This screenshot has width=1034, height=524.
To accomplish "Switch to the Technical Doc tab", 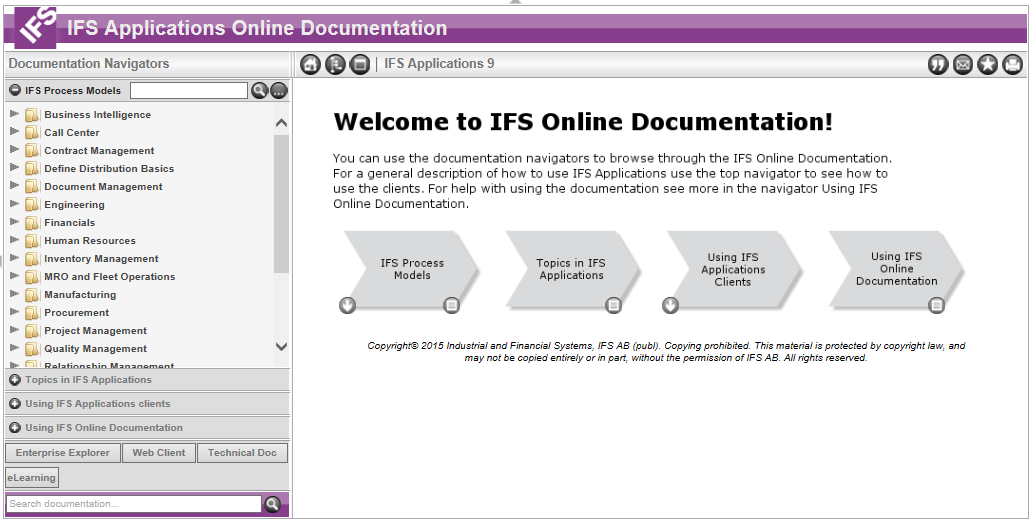I will [242, 453].
